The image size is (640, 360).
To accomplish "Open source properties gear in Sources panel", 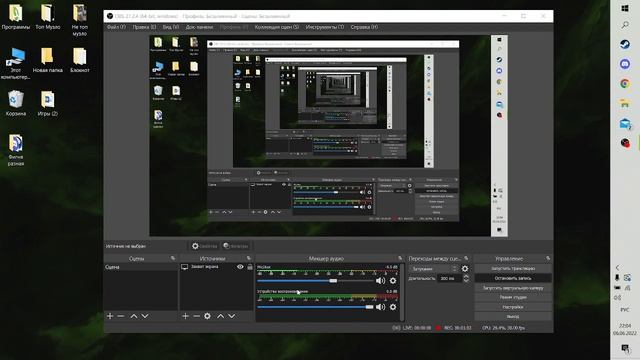I will [207, 316].
